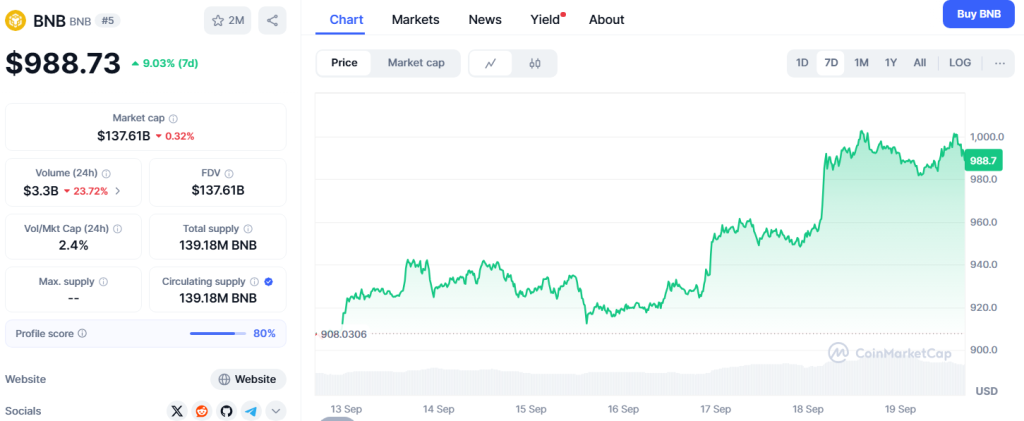This screenshot has height=421, width=1024.
Task: Open the Markets tab
Action: click(415, 20)
